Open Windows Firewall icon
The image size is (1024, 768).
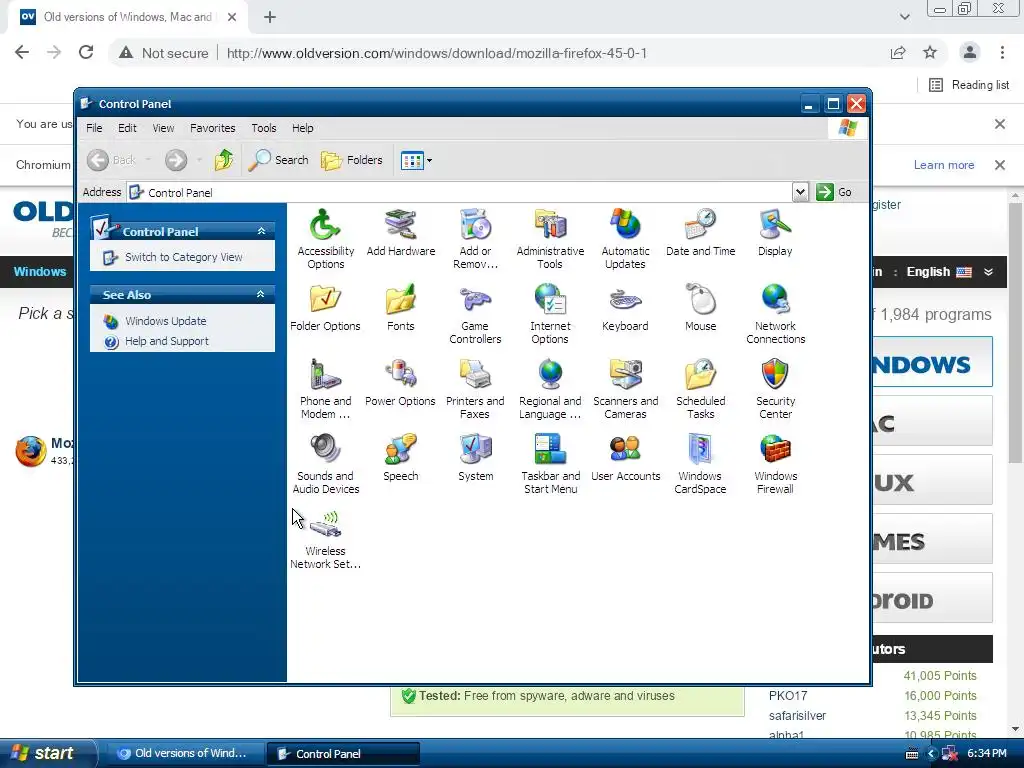click(775, 464)
